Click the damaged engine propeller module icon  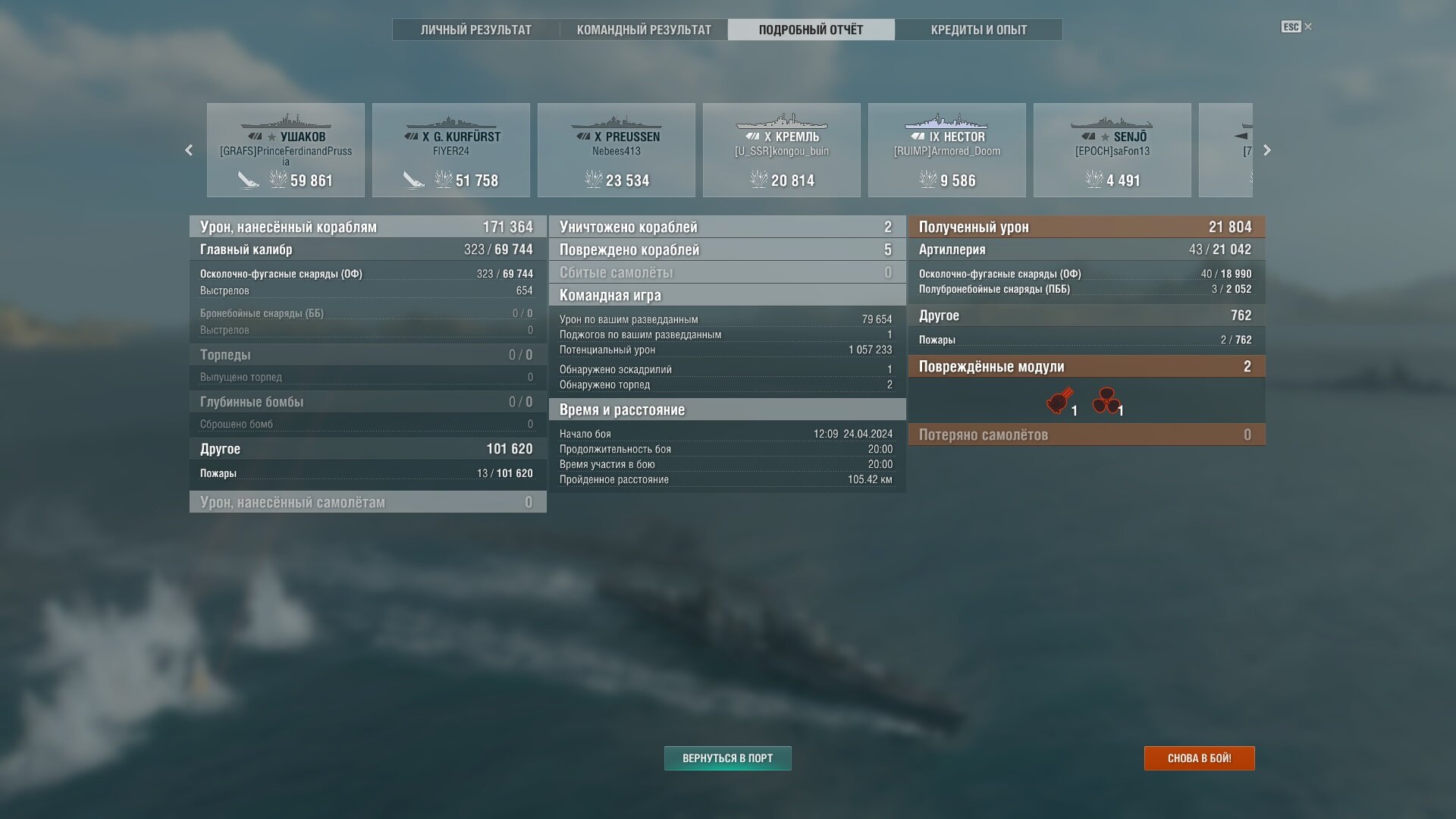(1106, 400)
